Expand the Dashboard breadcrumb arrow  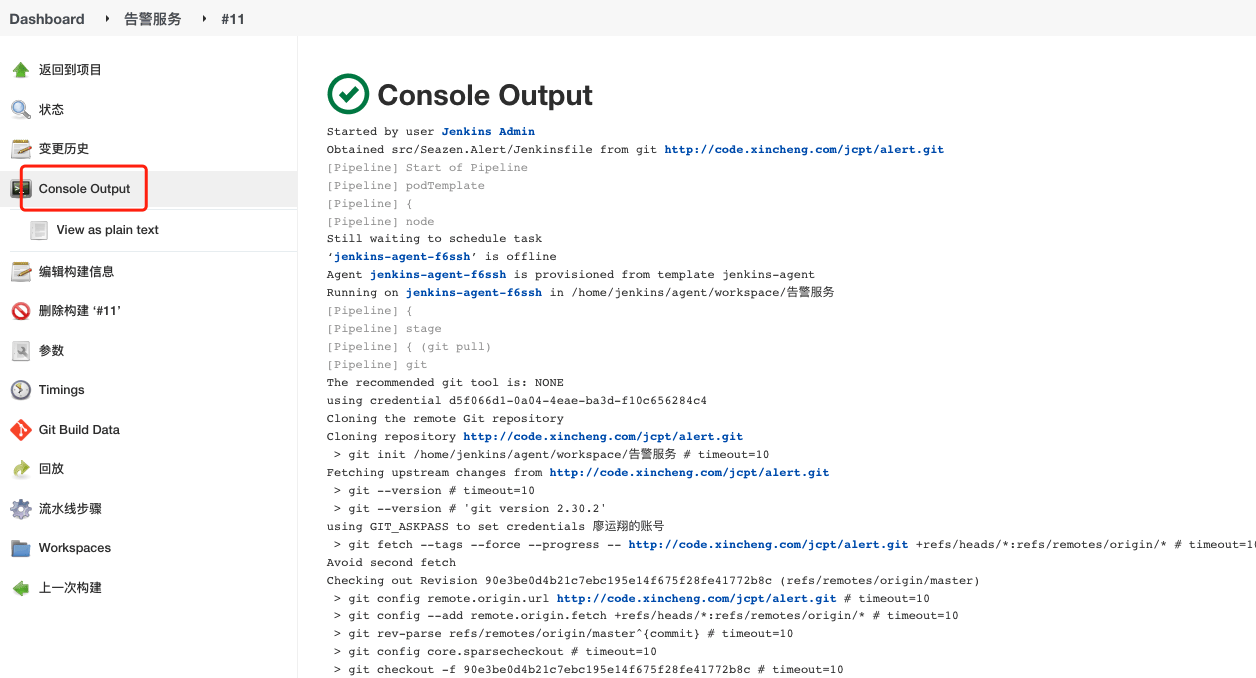tap(107, 19)
